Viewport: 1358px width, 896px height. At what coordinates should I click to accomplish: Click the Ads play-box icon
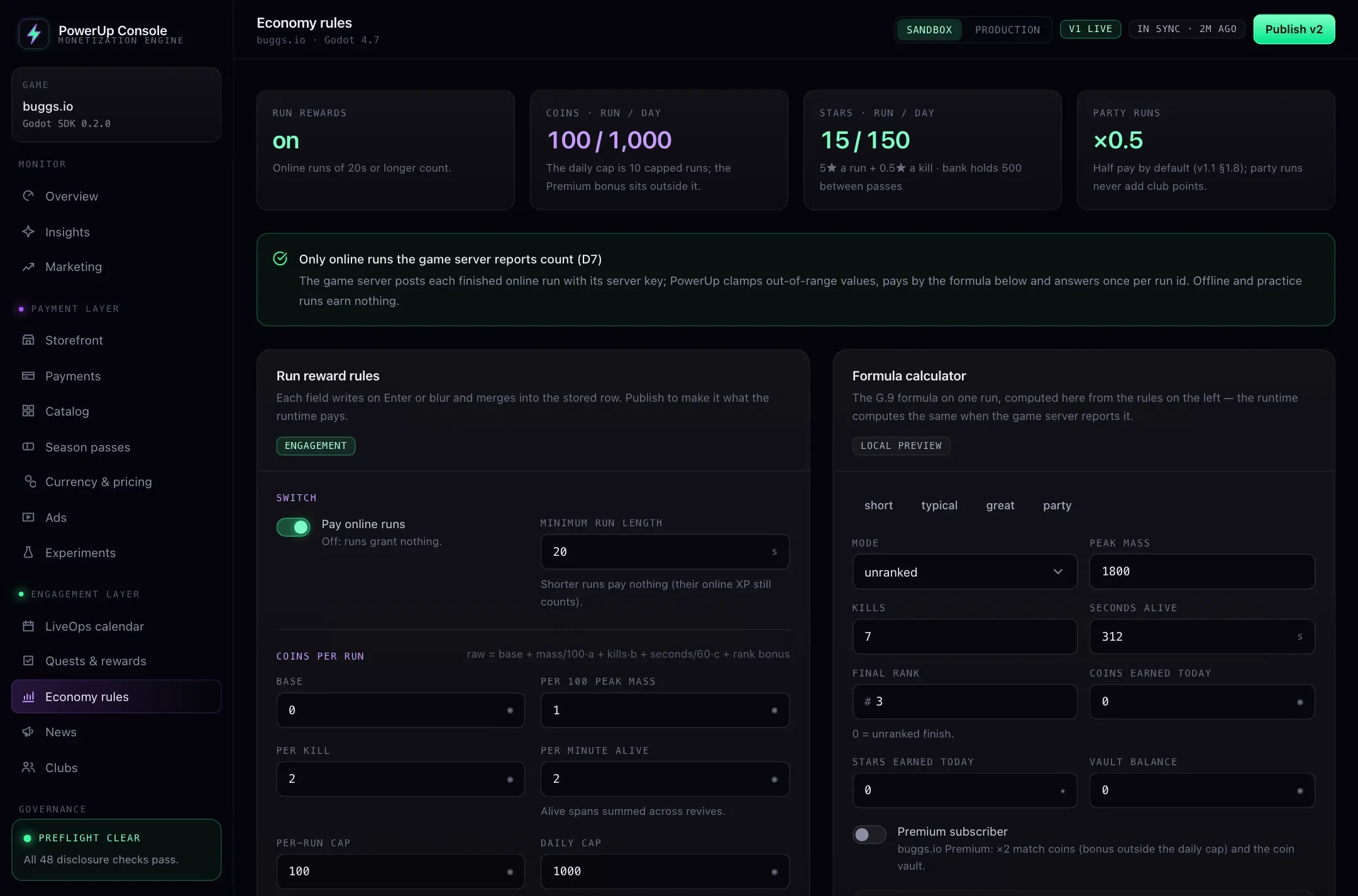(28, 517)
